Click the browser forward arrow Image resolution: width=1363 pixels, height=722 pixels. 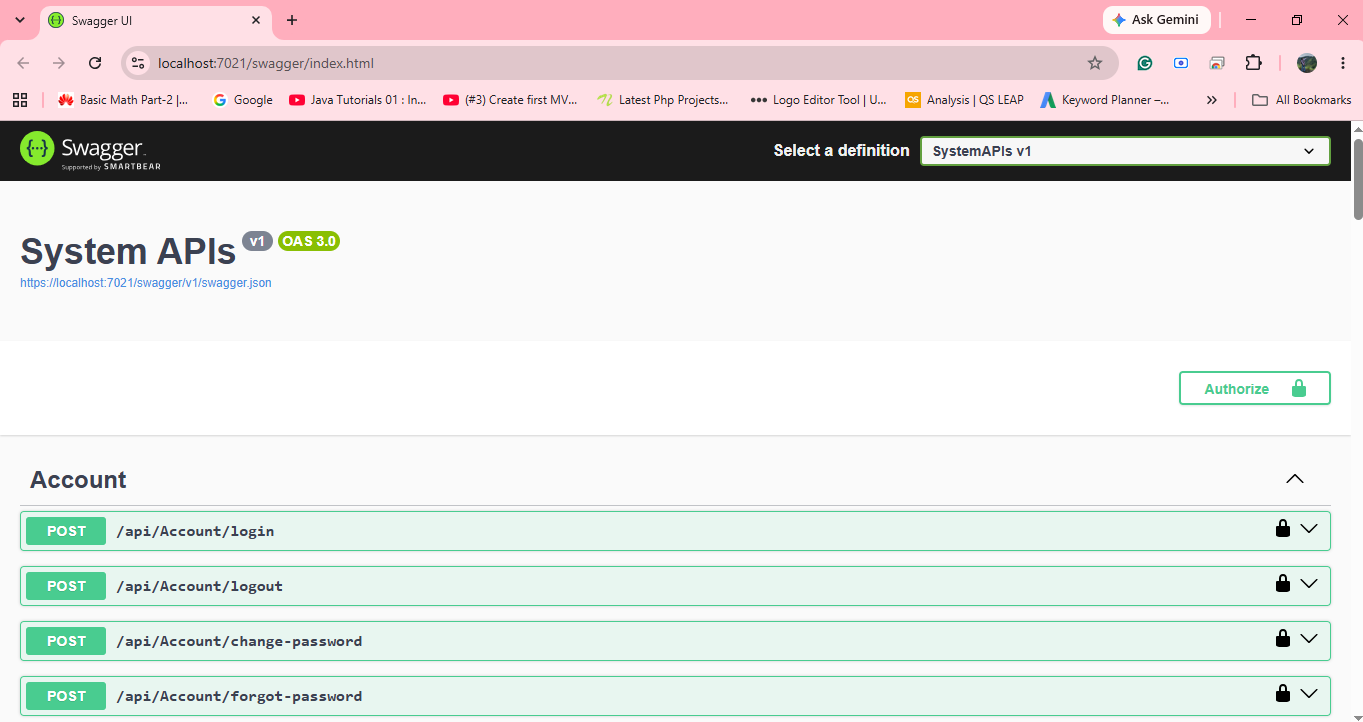59,63
